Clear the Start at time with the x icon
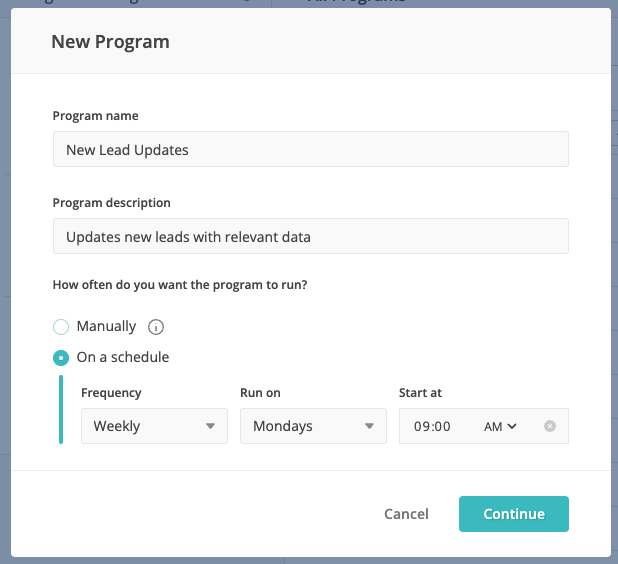Screen dimensions: 618x564 coord(549,426)
